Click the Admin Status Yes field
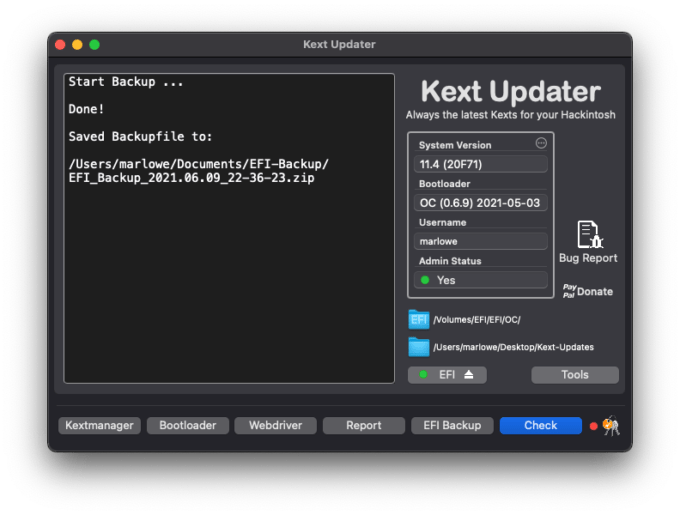Image resolution: width=680 pixels, height=515 pixels. (481, 280)
